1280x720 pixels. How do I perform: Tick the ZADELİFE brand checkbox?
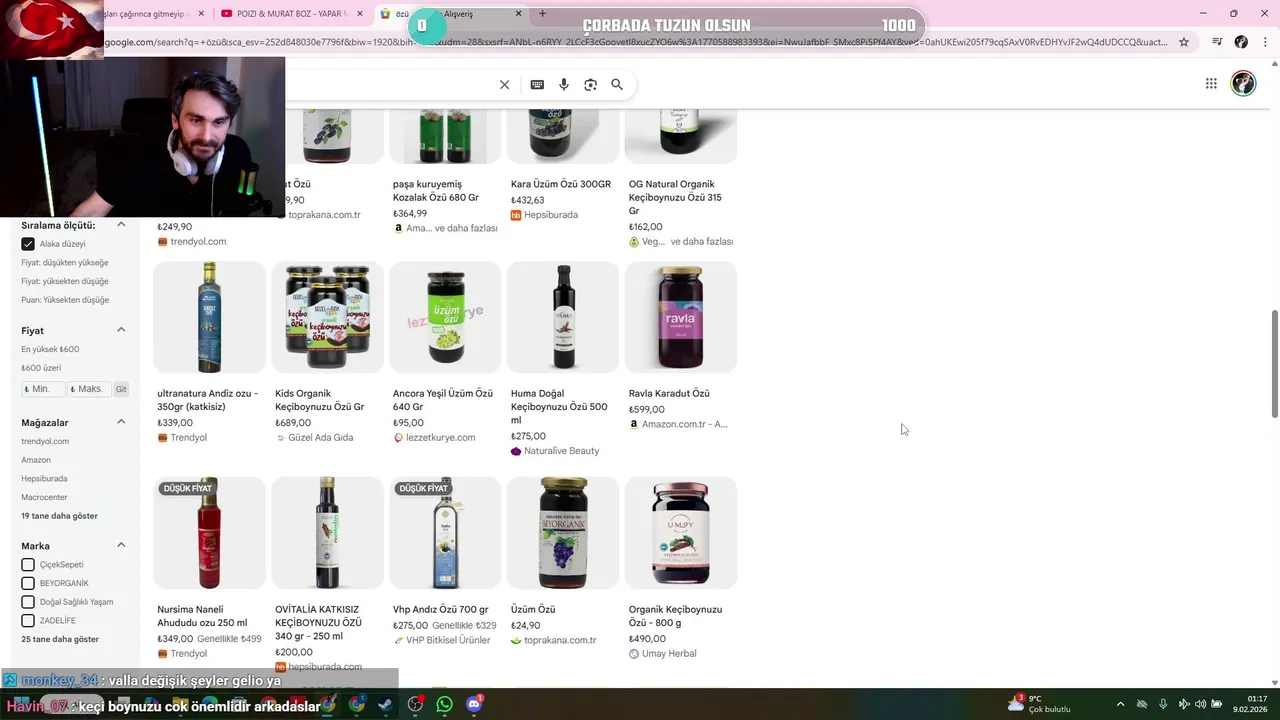28,621
